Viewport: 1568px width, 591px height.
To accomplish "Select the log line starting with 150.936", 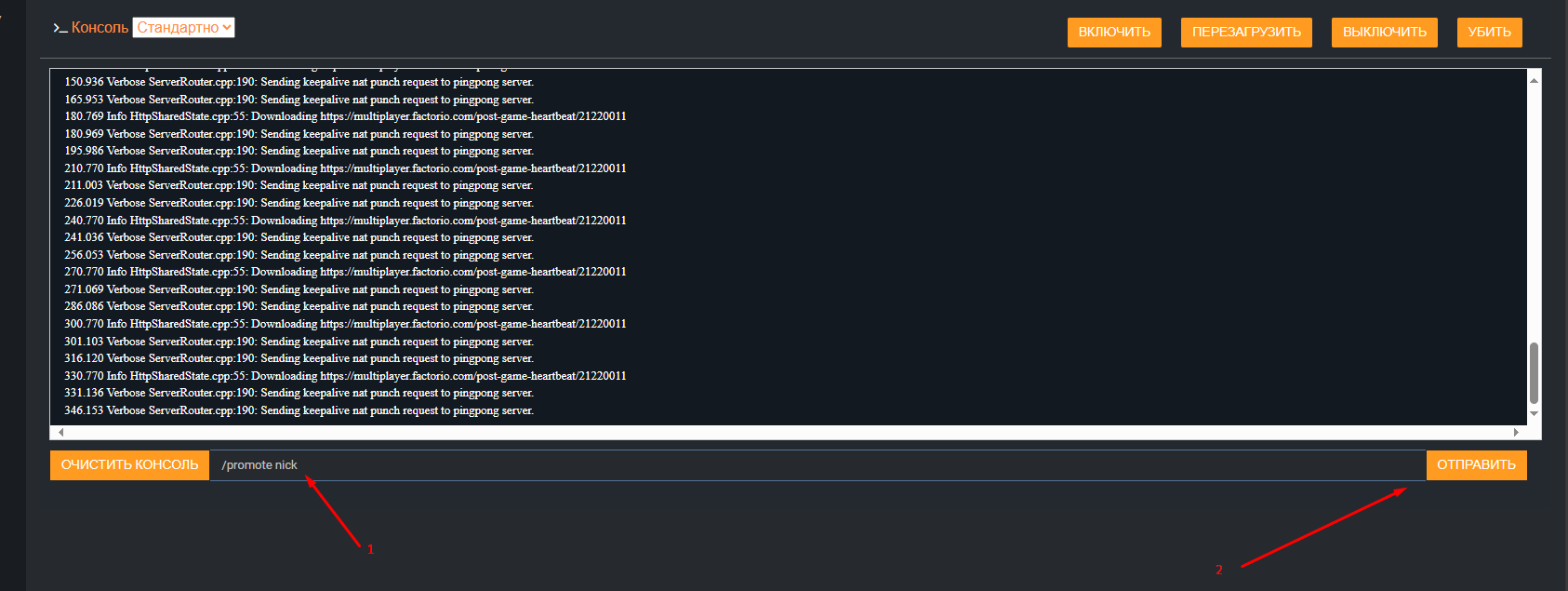I will click(299, 82).
